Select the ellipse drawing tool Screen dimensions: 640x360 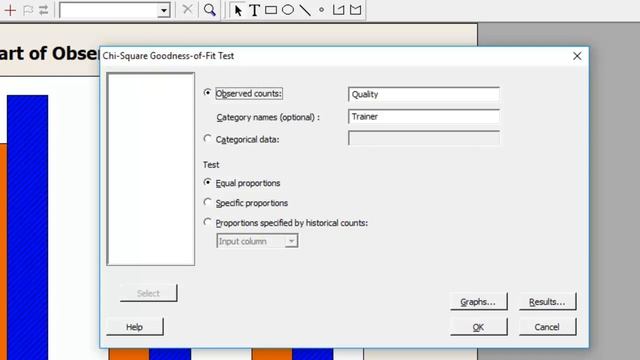pos(288,10)
